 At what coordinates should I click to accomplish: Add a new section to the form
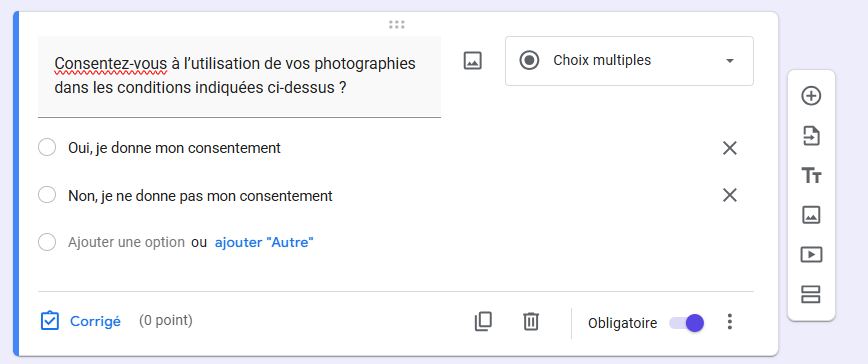click(x=811, y=294)
